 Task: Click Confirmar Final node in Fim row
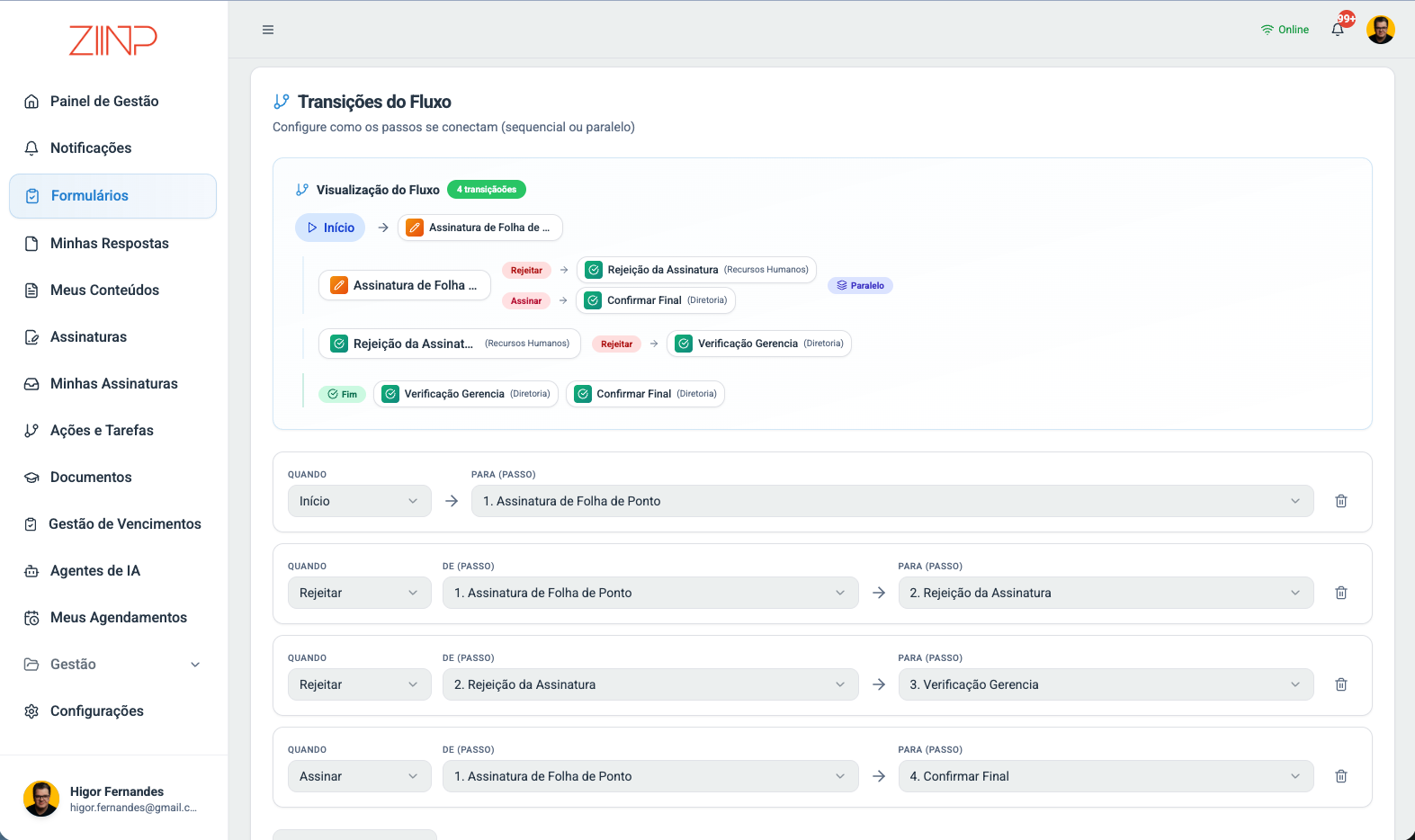pos(645,394)
